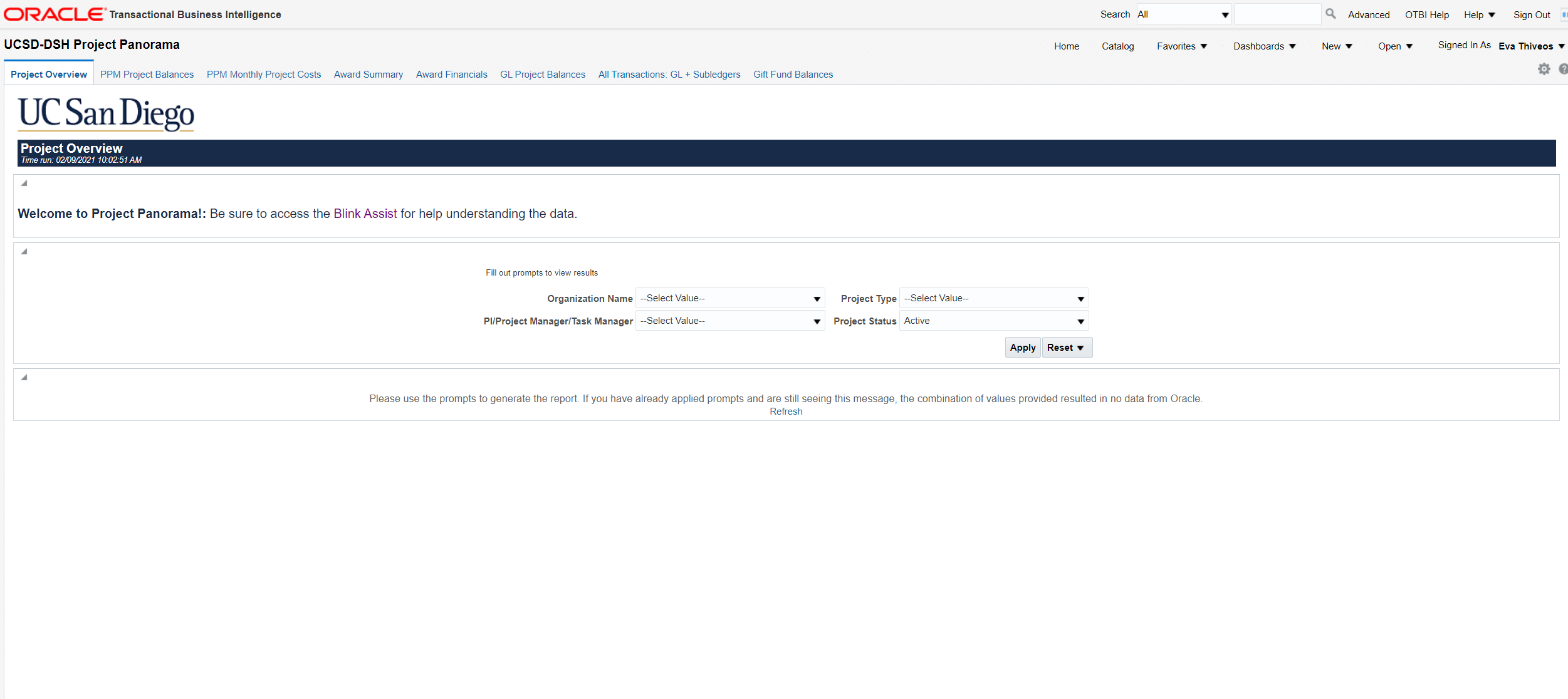
Task: Open the Blink Assist link
Action: [365, 214]
